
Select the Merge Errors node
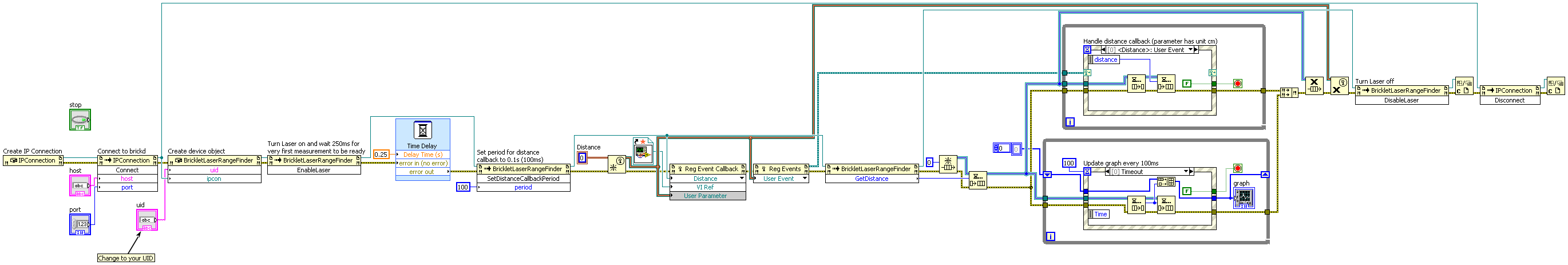1289,93
